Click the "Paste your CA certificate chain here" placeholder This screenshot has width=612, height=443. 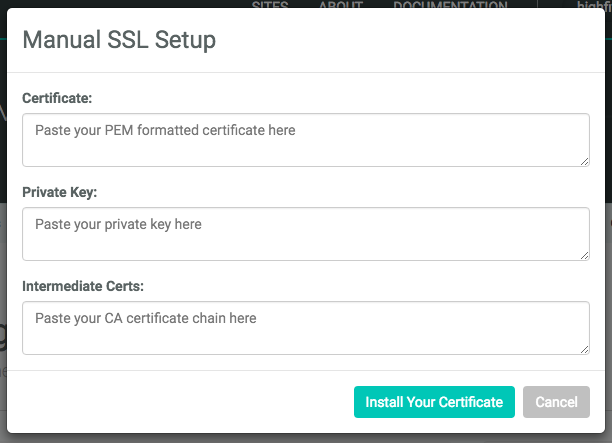(x=146, y=318)
